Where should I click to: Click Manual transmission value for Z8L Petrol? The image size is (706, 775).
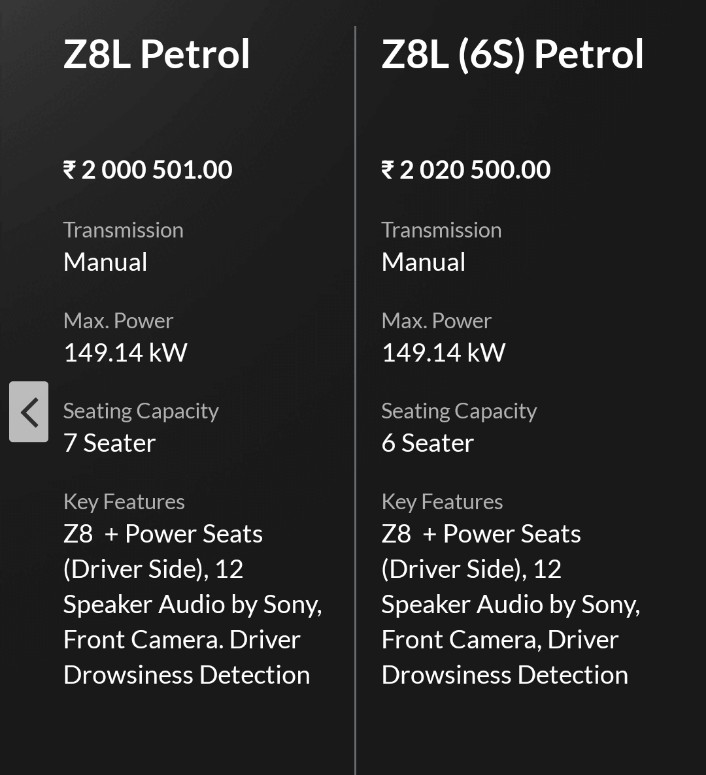pyautogui.click(x=105, y=262)
